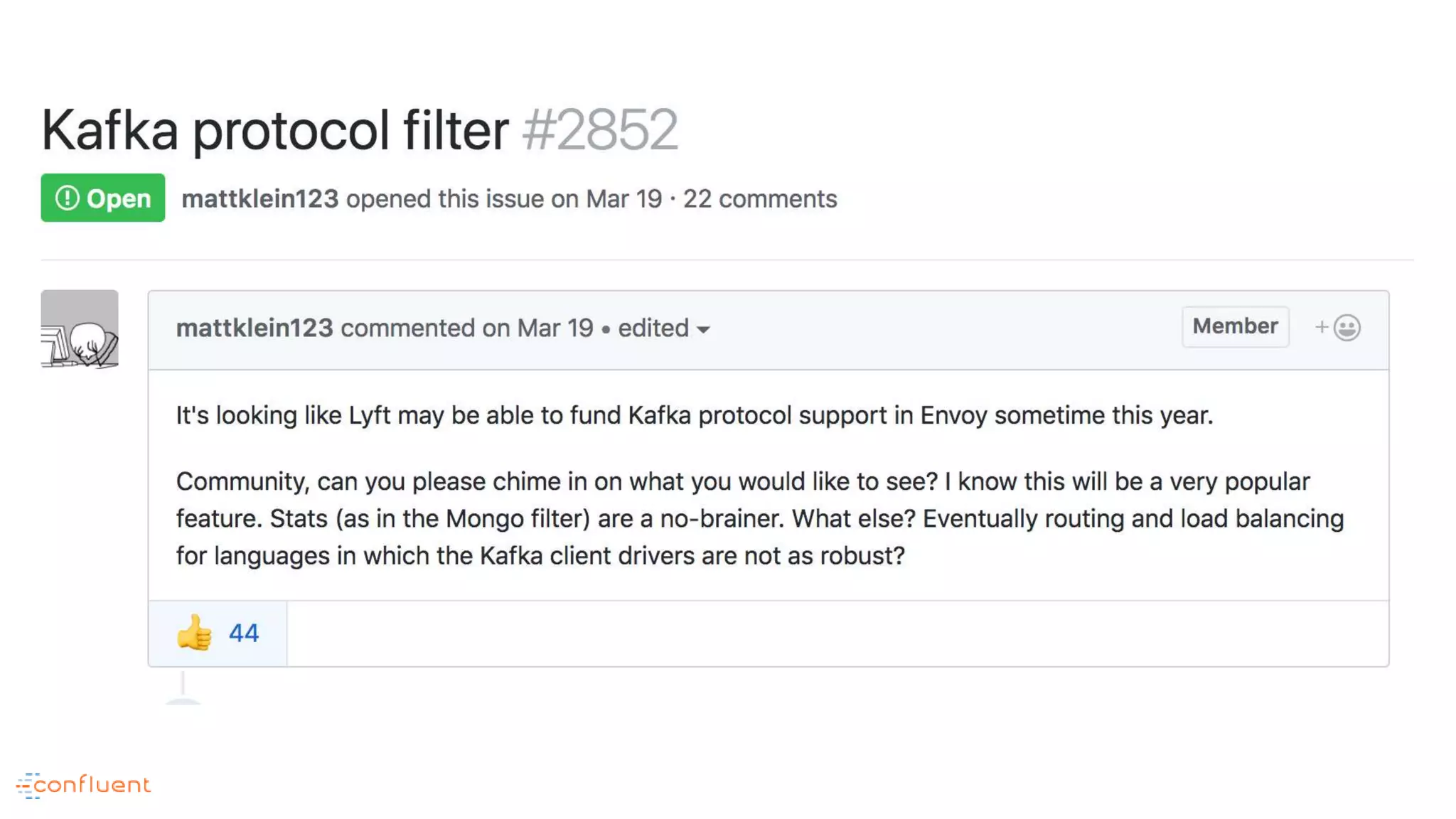Click the Kafka protocol filter title

click(275, 130)
